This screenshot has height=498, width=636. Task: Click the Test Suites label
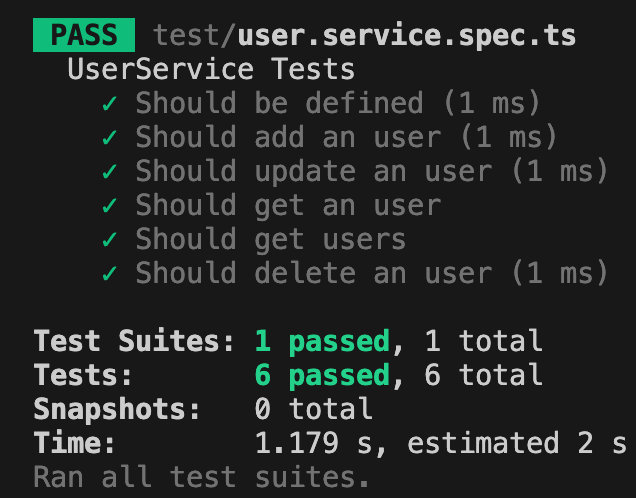tap(134, 341)
